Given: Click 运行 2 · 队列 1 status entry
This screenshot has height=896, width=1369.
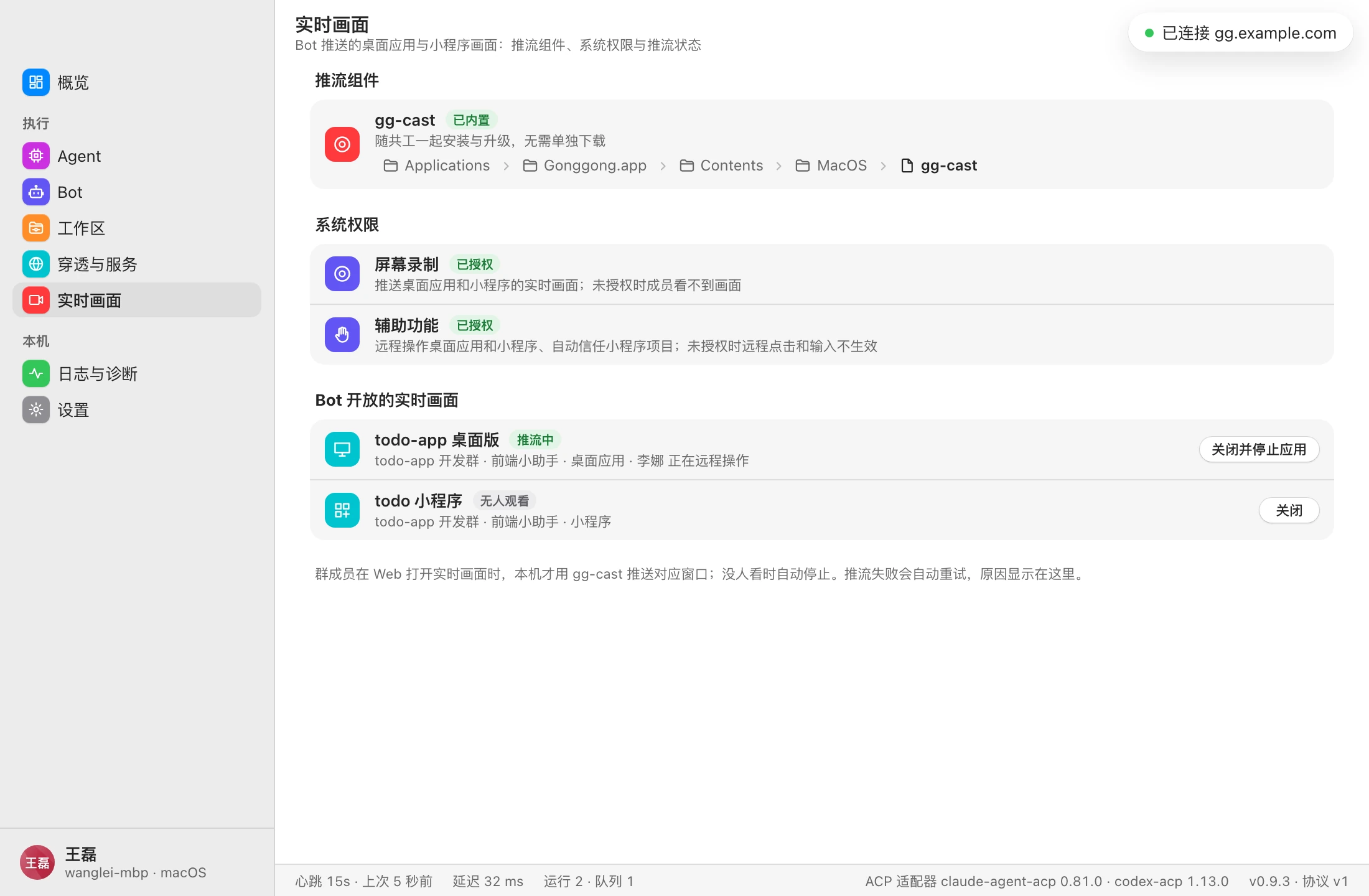Looking at the screenshot, I should [x=589, y=881].
